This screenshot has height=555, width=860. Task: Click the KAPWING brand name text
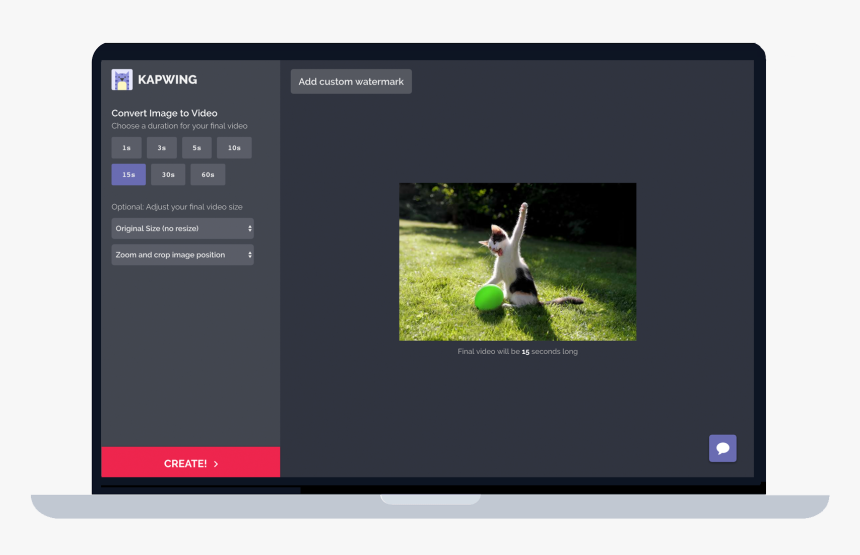pyautogui.click(x=167, y=80)
